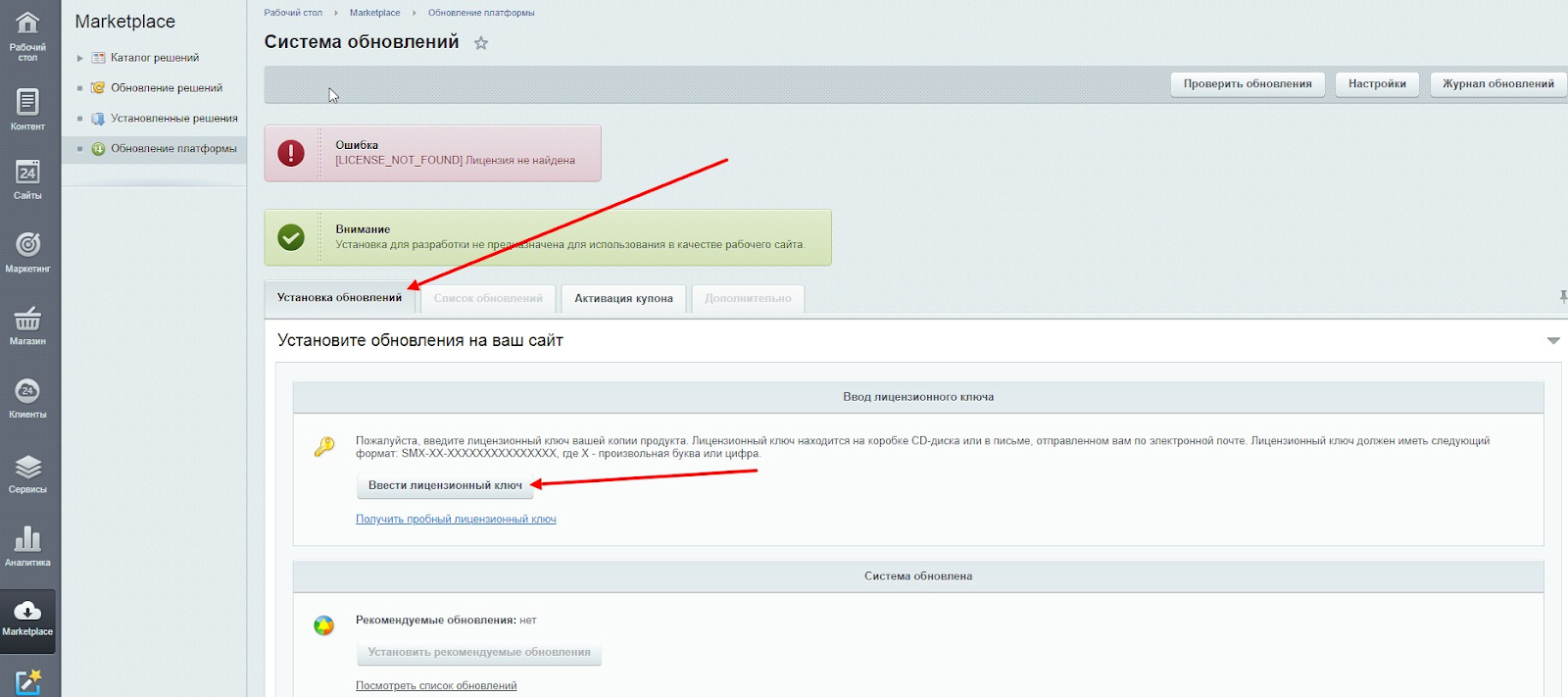Add page to favorites with star icon
Viewport: 1568px width, 697px height.
(480, 43)
